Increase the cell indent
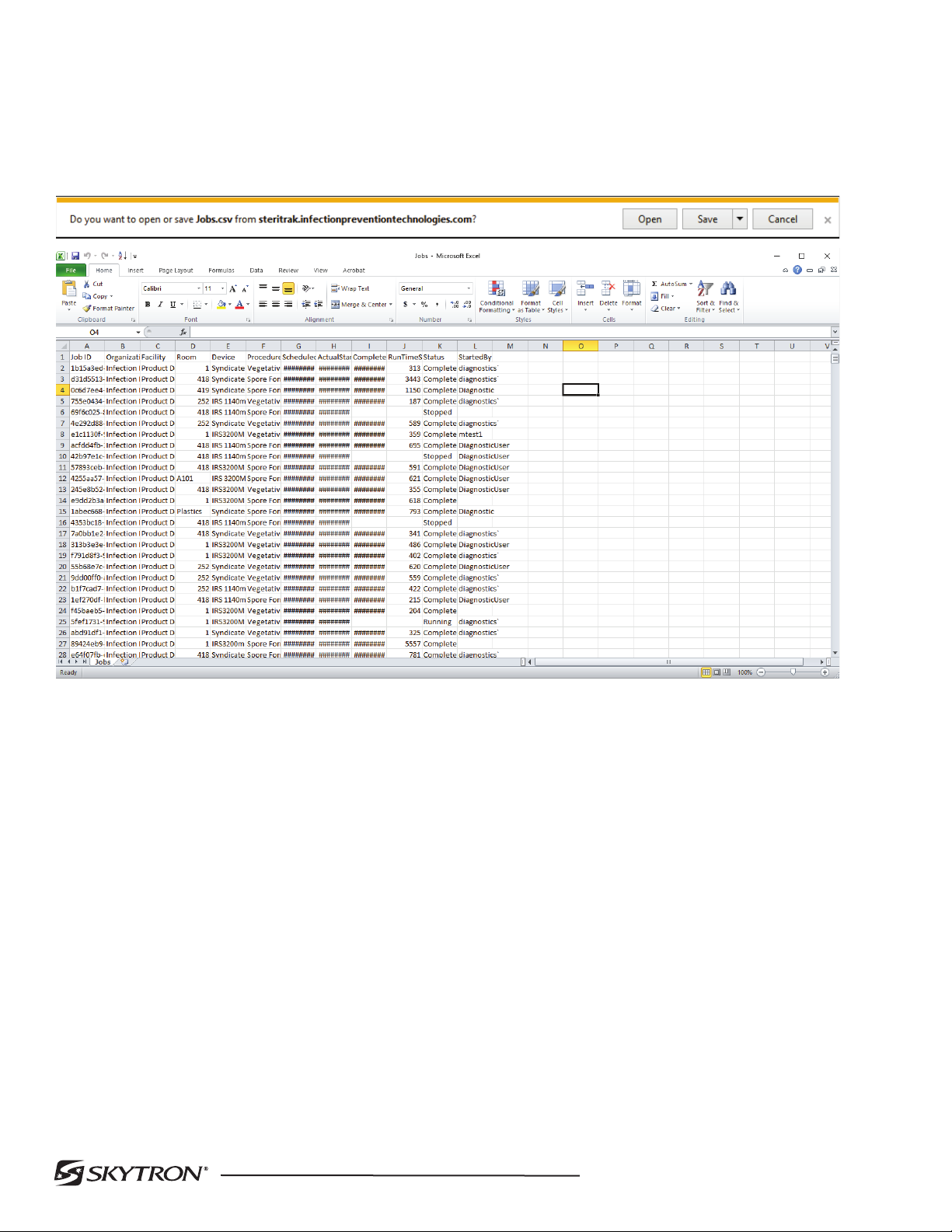 pos(319,305)
